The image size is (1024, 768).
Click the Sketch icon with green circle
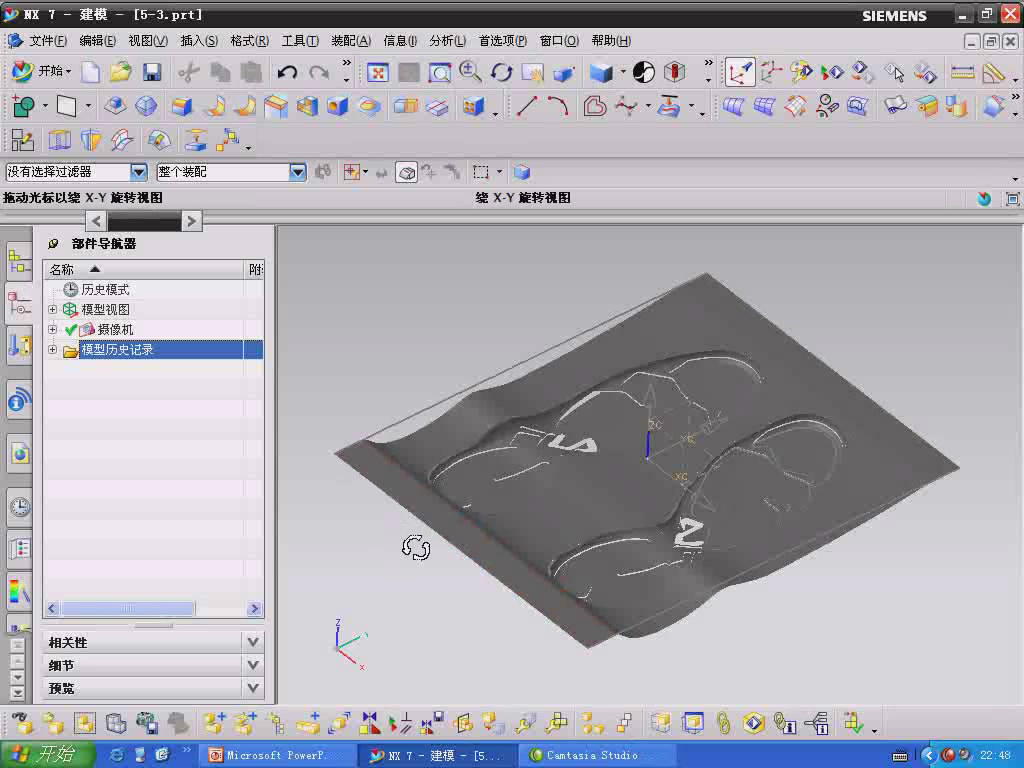[23, 106]
